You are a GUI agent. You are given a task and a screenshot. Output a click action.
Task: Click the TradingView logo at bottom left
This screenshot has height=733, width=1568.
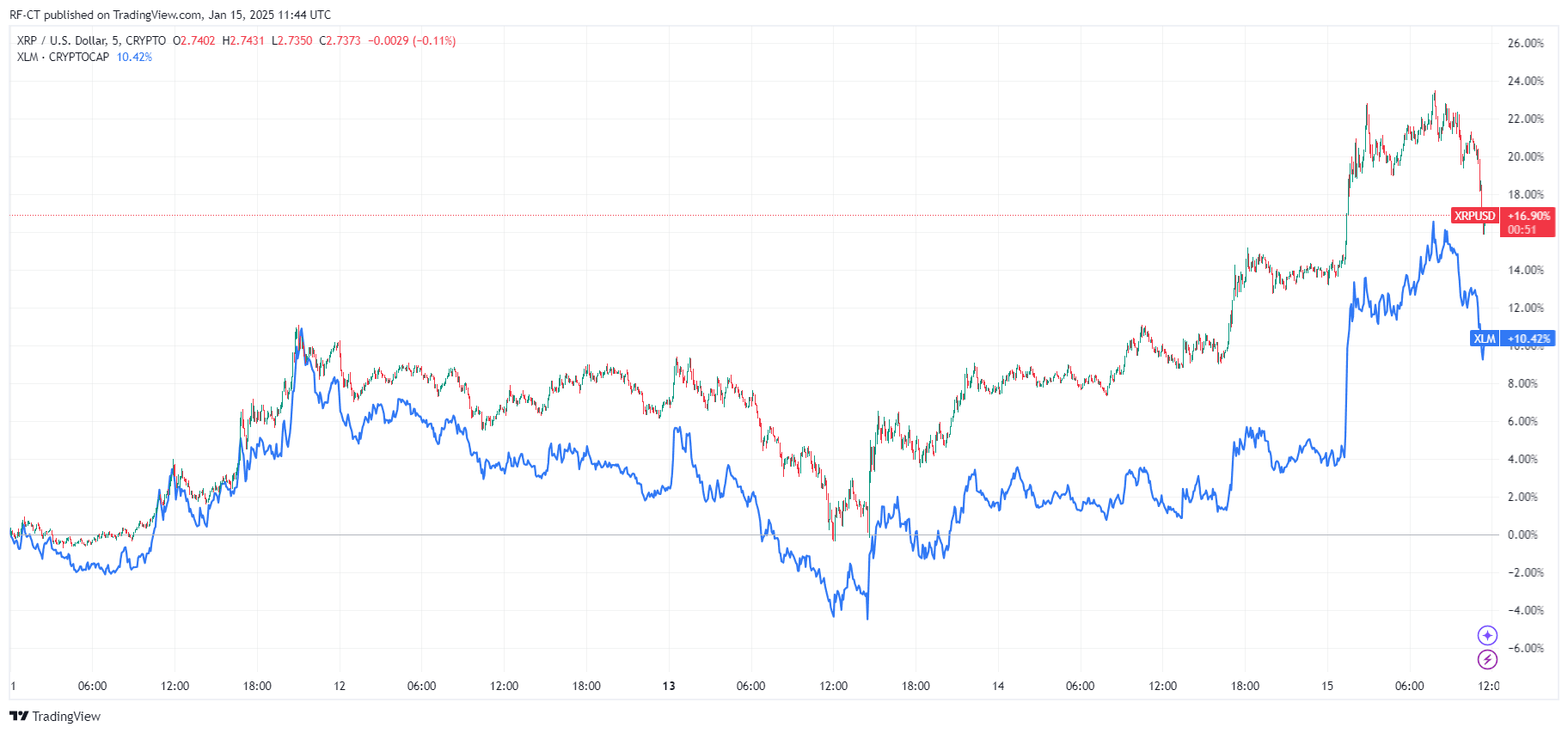(55, 716)
